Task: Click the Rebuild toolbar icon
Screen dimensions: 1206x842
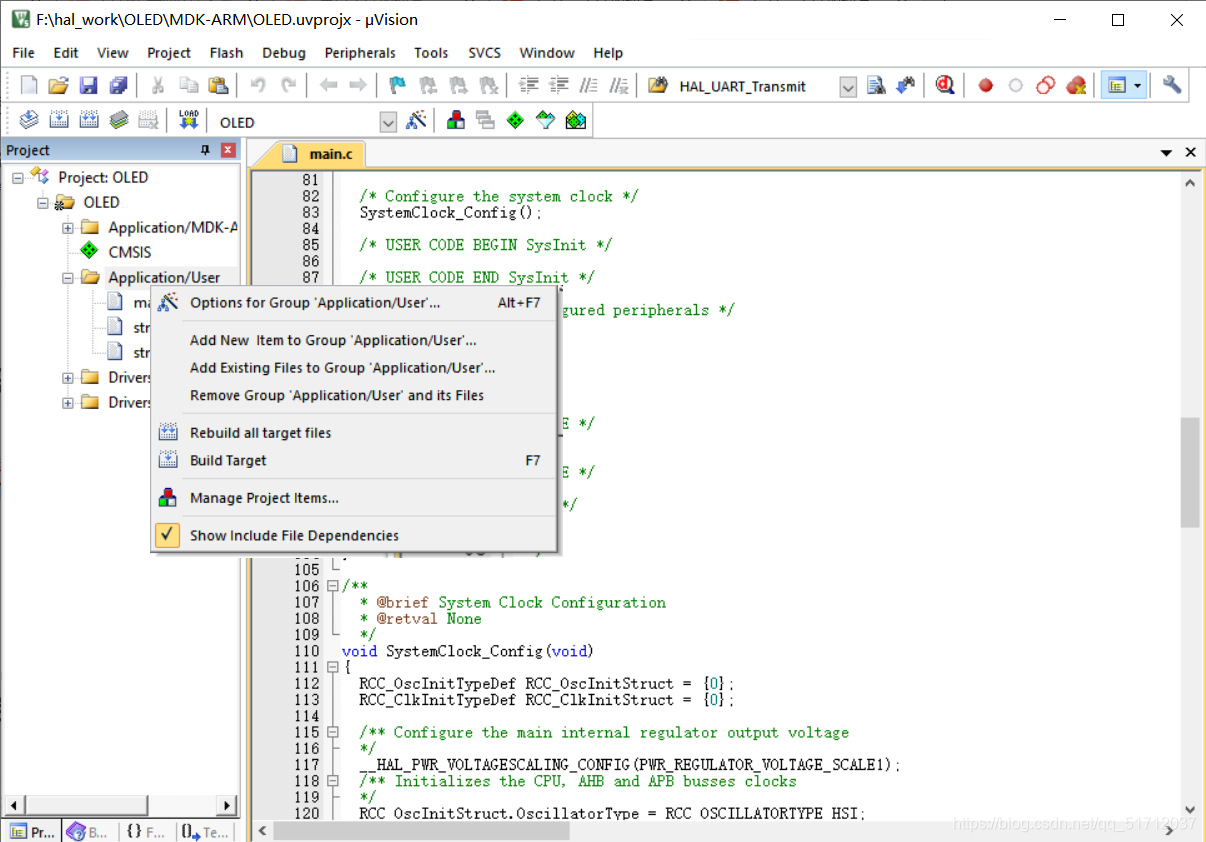Action: (89, 121)
